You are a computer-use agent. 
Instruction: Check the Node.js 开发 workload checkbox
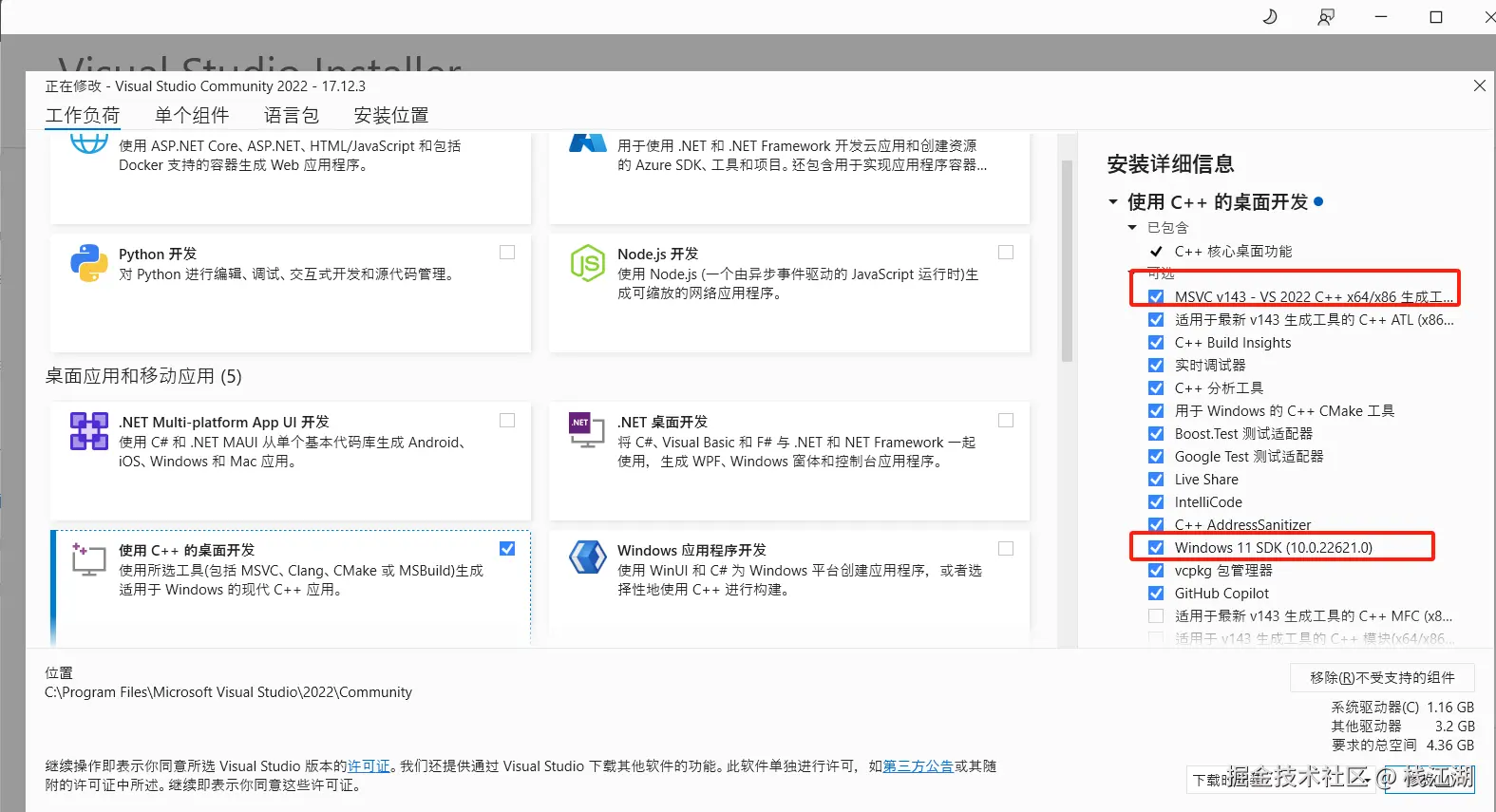pos(1006,253)
